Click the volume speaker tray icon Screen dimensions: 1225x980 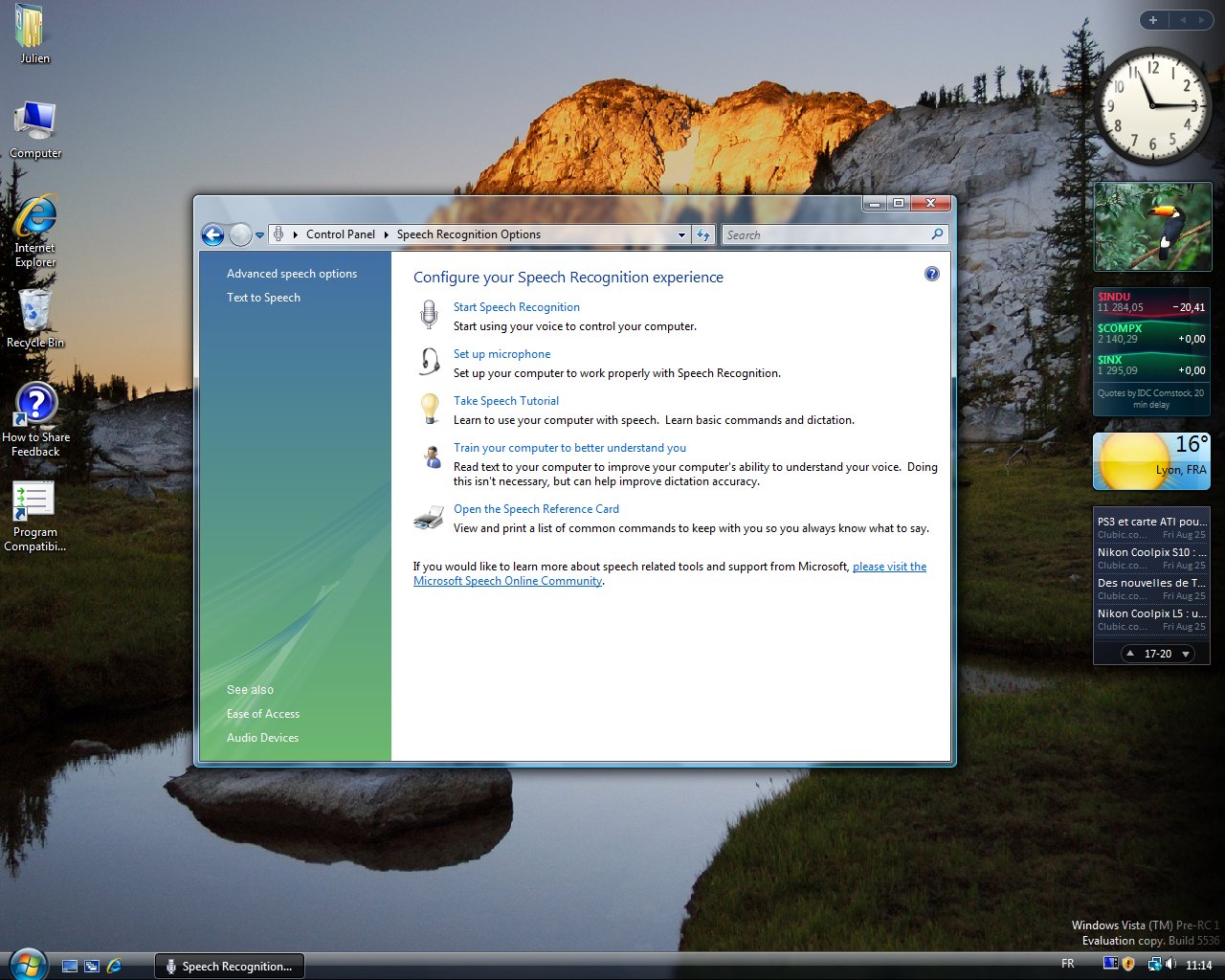click(x=1171, y=964)
